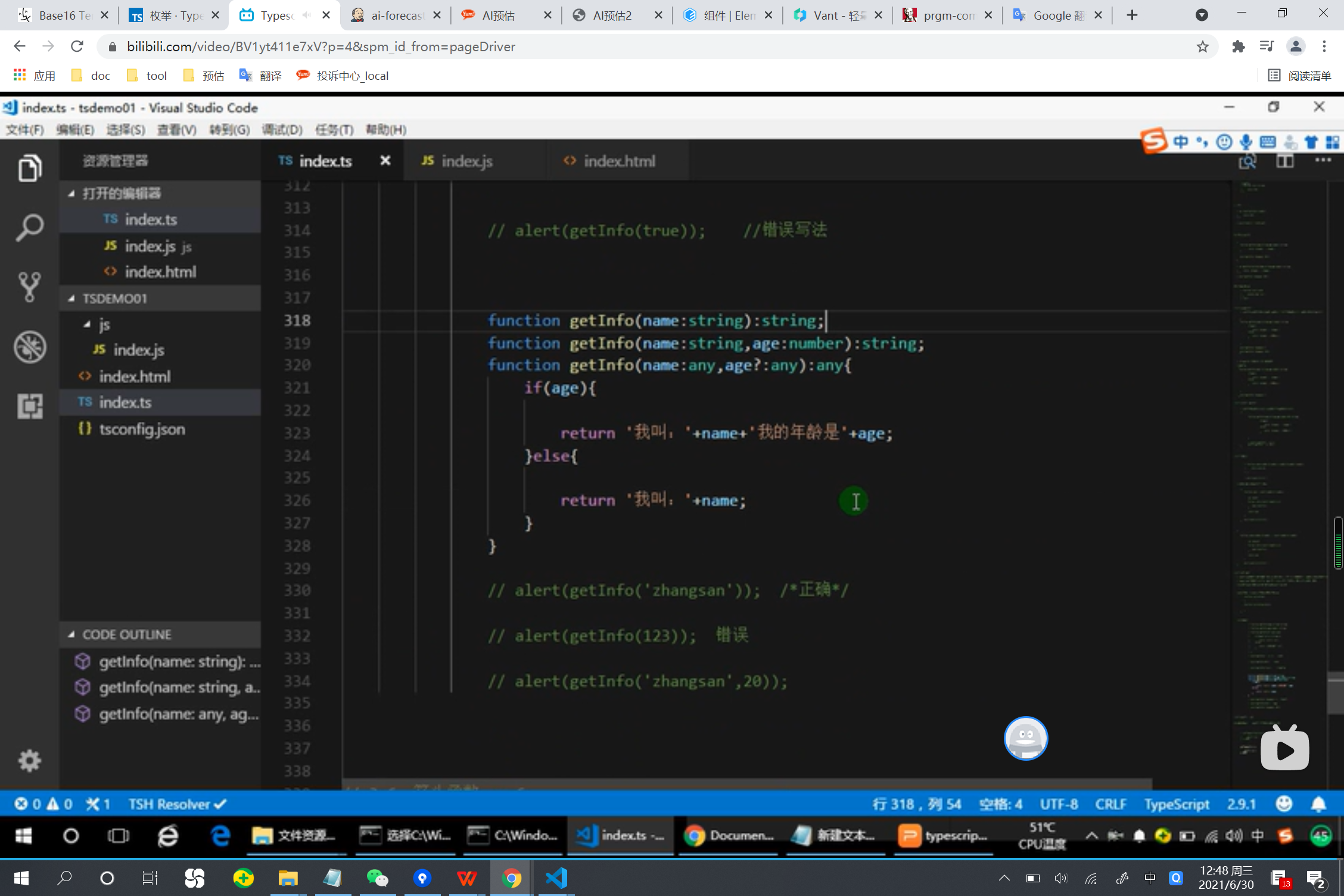Screen dimensions: 1344x896
Task: Open the Debug view icon
Action: 29,347
